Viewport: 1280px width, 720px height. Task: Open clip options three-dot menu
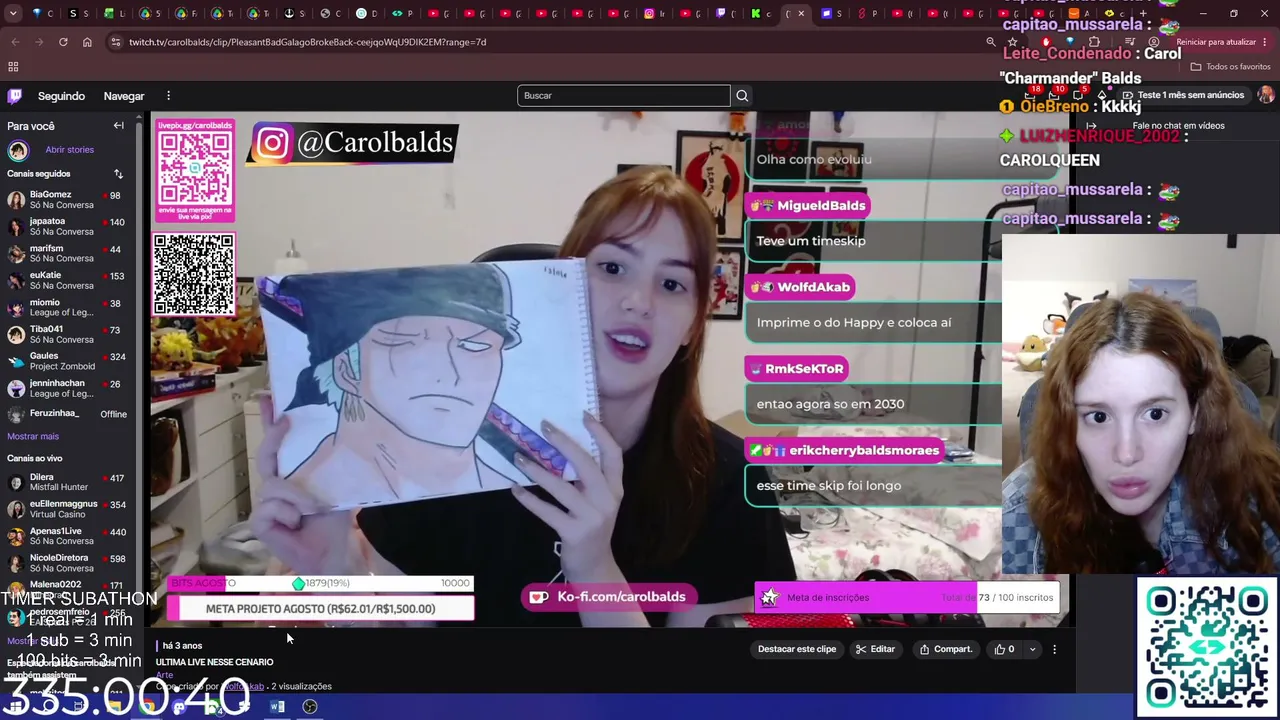point(1054,649)
